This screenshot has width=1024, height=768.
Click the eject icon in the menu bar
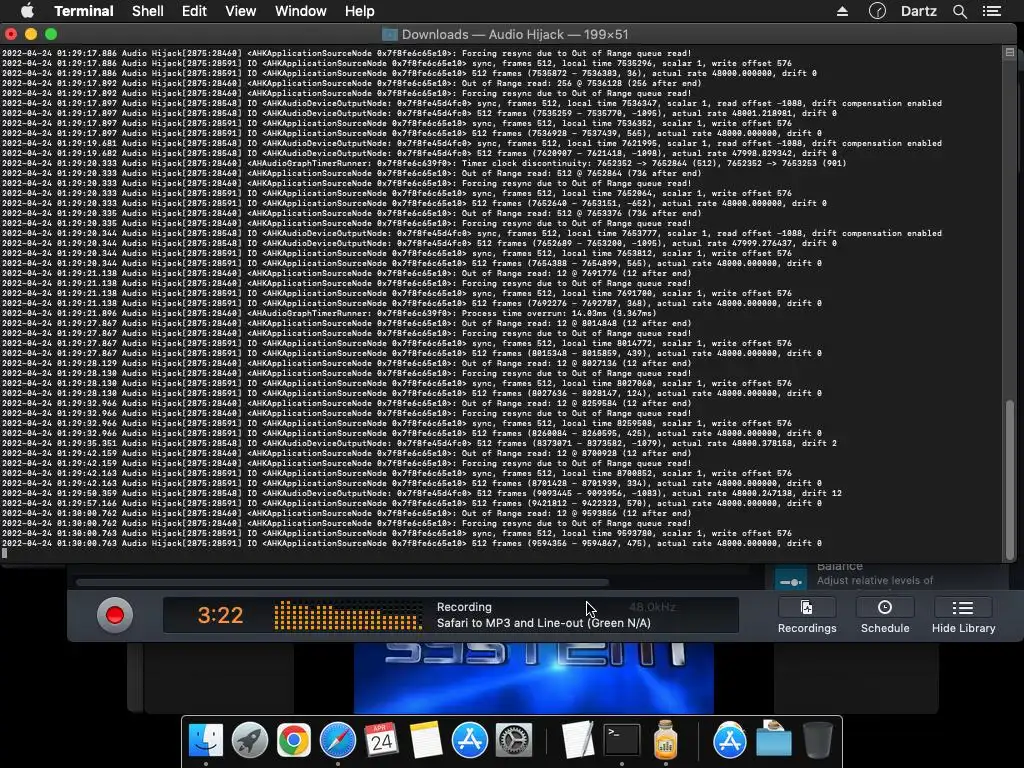[842, 11]
